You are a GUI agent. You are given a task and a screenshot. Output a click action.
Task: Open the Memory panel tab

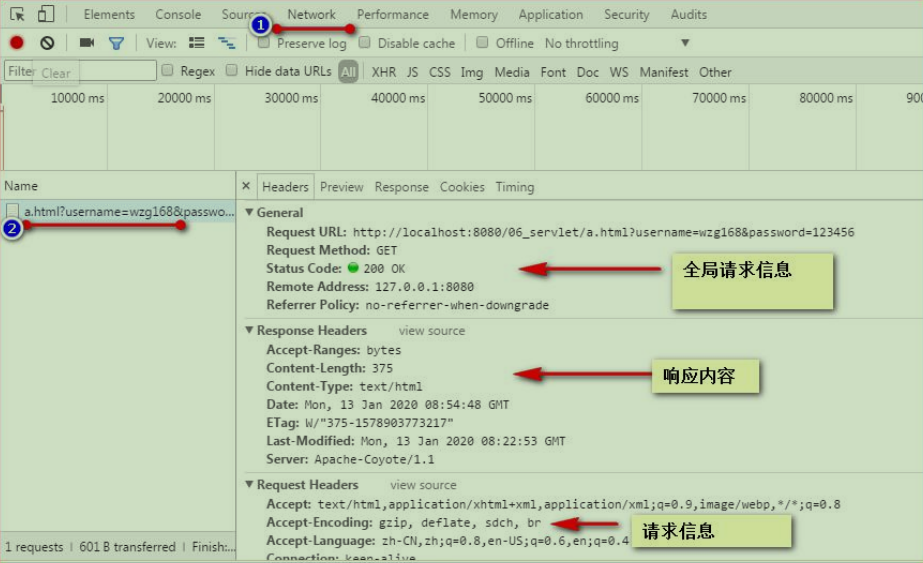(474, 14)
